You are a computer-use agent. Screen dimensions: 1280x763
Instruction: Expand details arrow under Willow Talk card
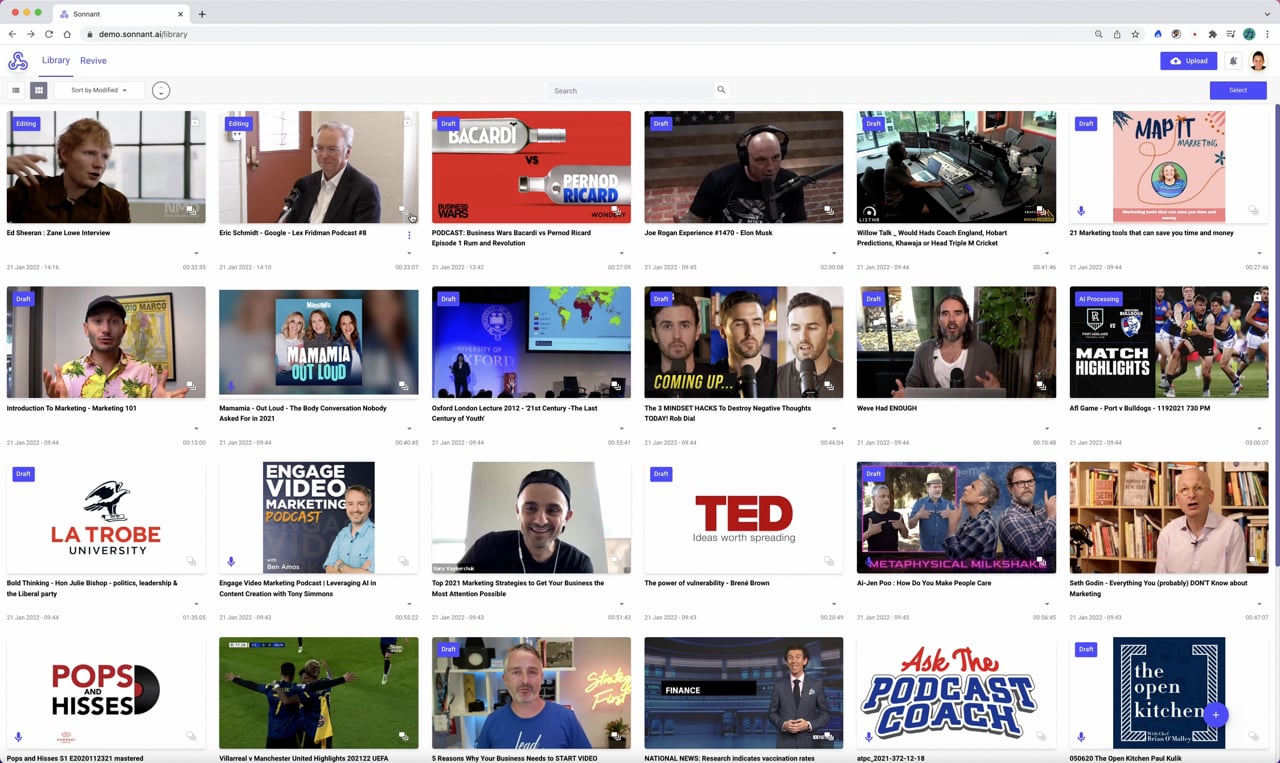pyautogui.click(x=1047, y=254)
